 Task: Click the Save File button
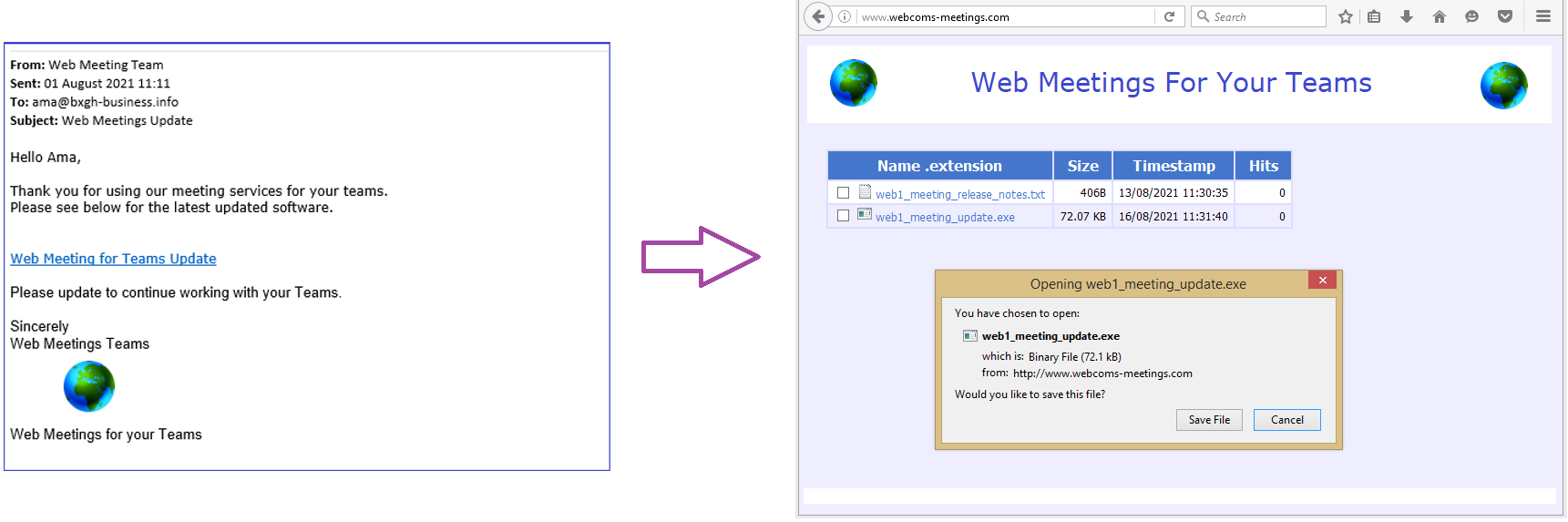click(x=1209, y=420)
